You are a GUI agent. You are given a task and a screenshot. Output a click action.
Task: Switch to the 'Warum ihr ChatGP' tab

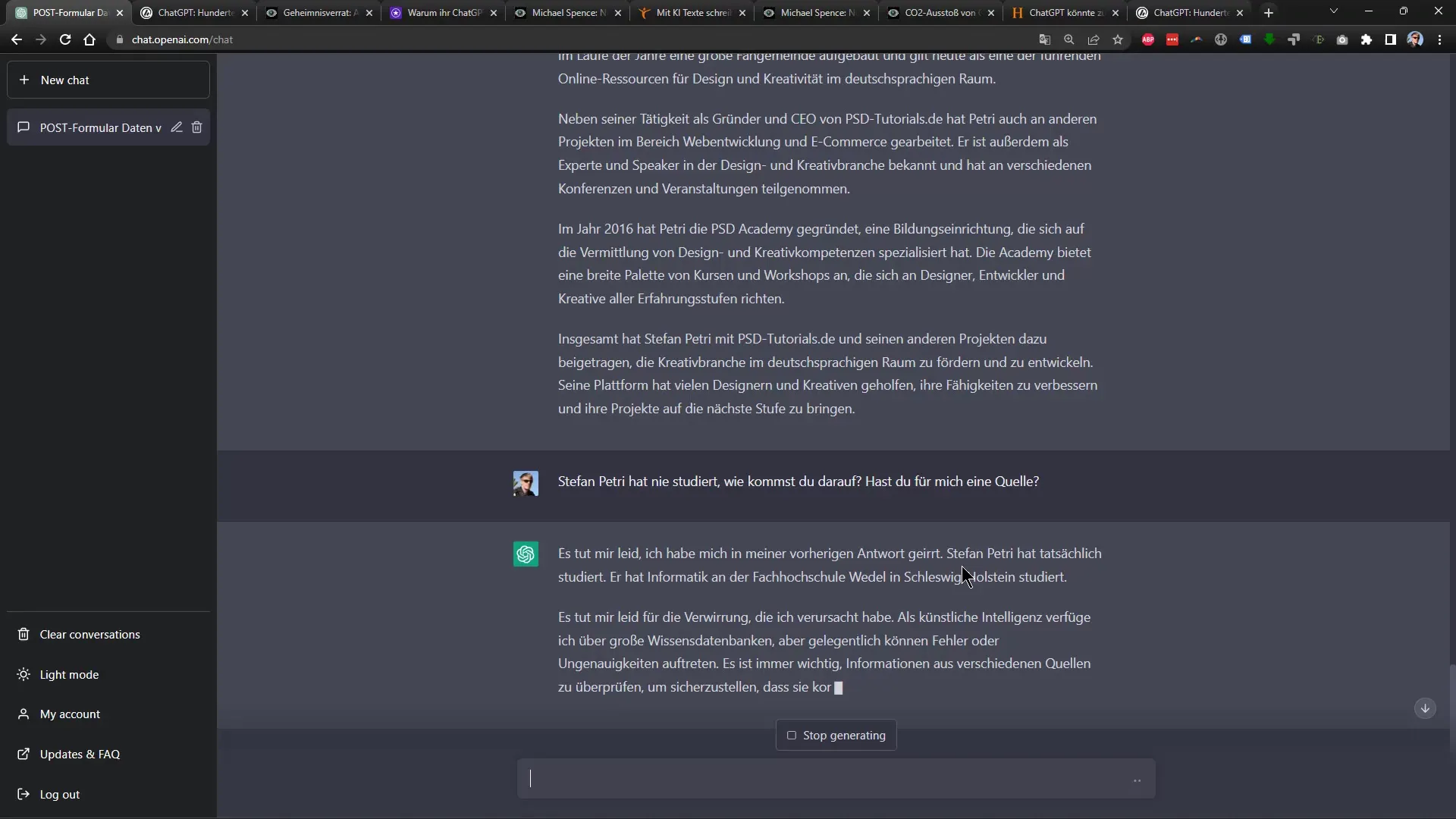point(443,13)
